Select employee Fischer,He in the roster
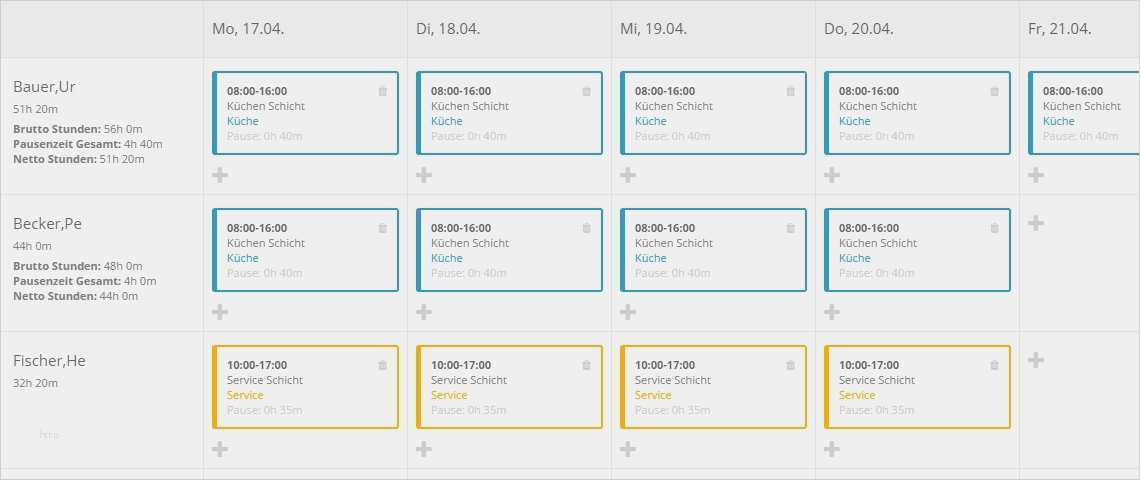This screenshot has width=1140, height=480. pyautogui.click(x=49, y=361)
